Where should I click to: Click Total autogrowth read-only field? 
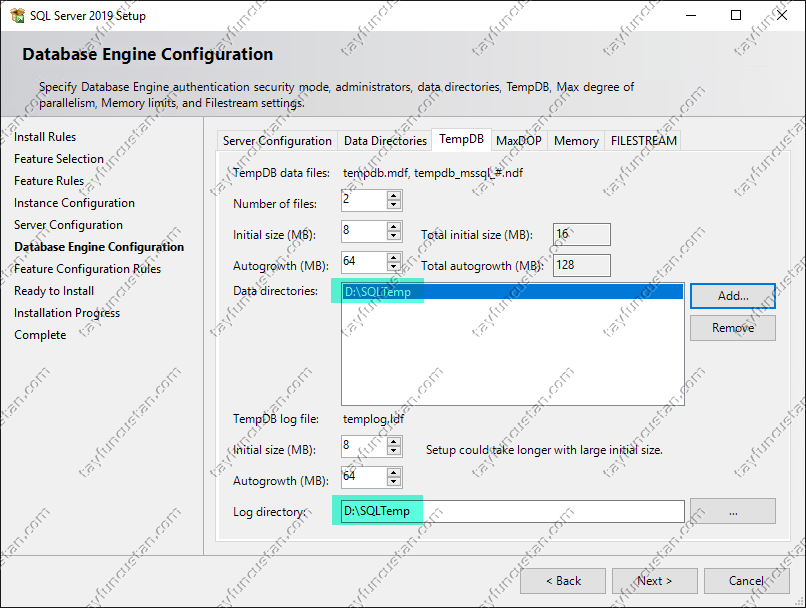pyautogui.click(x=582, y=265)
